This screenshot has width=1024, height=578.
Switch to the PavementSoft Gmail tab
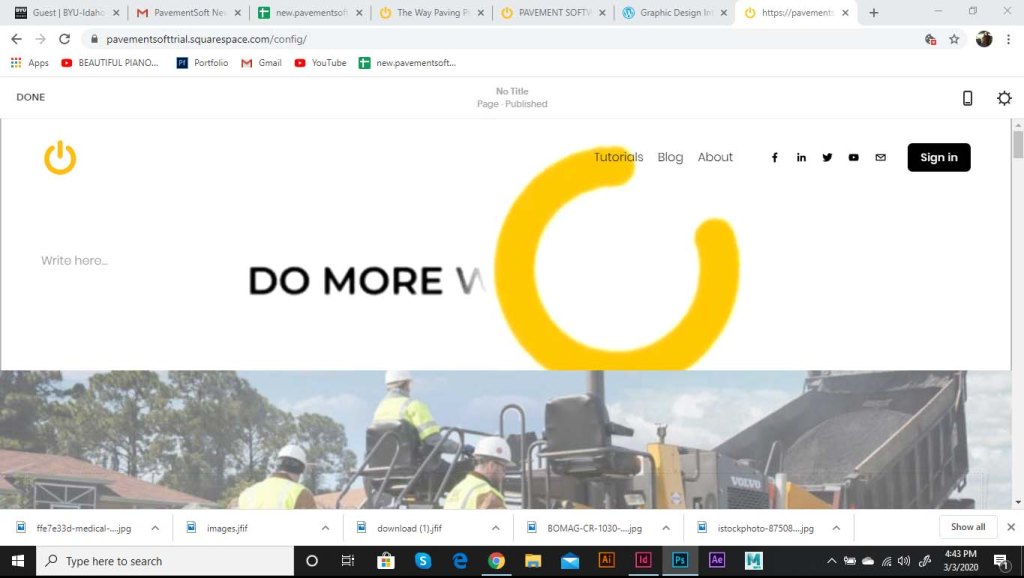[x=188, y=13]
